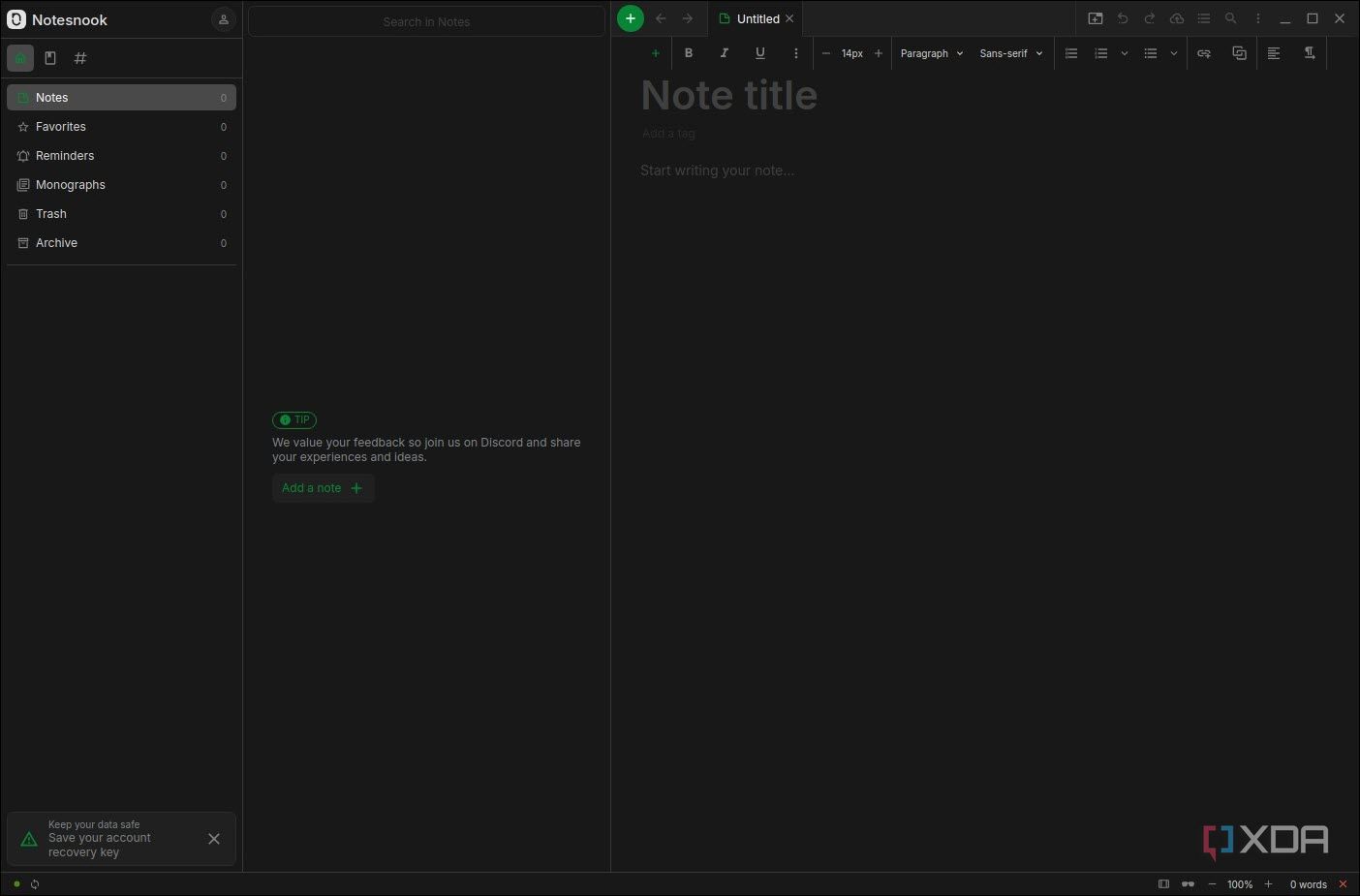The image size is (1360, 896).
Task: Open the user profile icon beside Notesnook
Action: (223, 19)
